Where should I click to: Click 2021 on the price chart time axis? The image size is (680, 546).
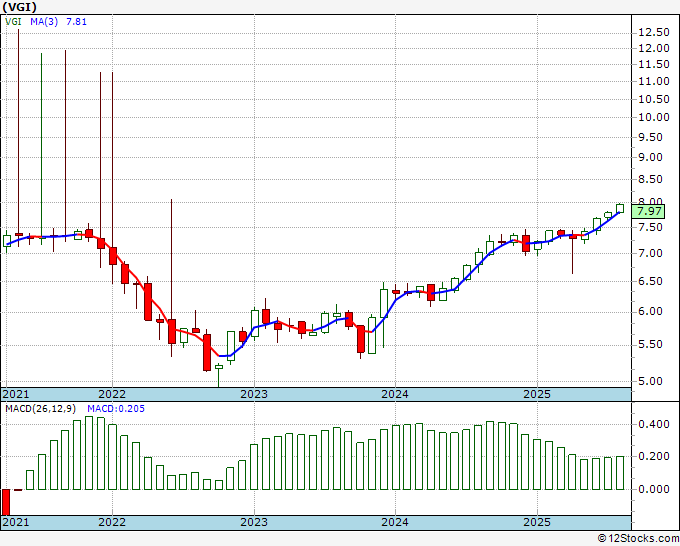pyautogui.click(x=16, y=394)
